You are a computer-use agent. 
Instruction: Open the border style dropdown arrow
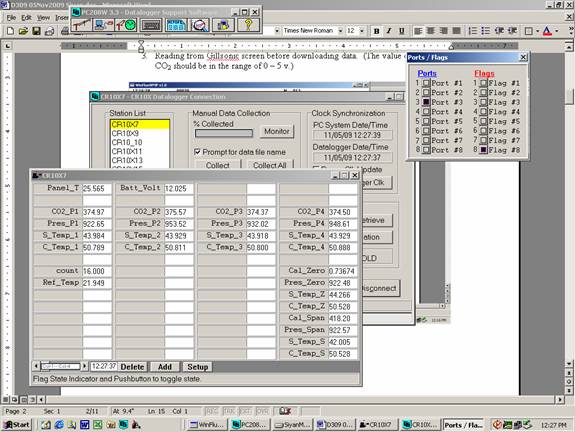pyautogui.click(x=537, y=31)
